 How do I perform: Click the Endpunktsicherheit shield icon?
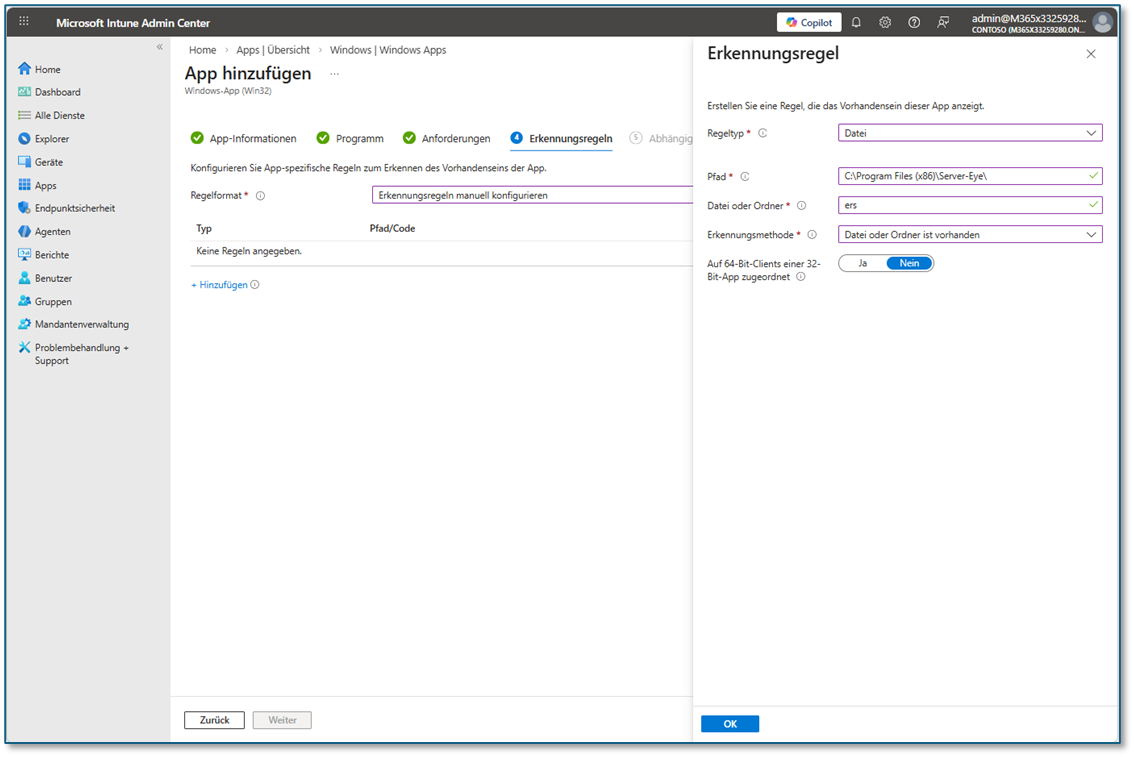(25, 208)
